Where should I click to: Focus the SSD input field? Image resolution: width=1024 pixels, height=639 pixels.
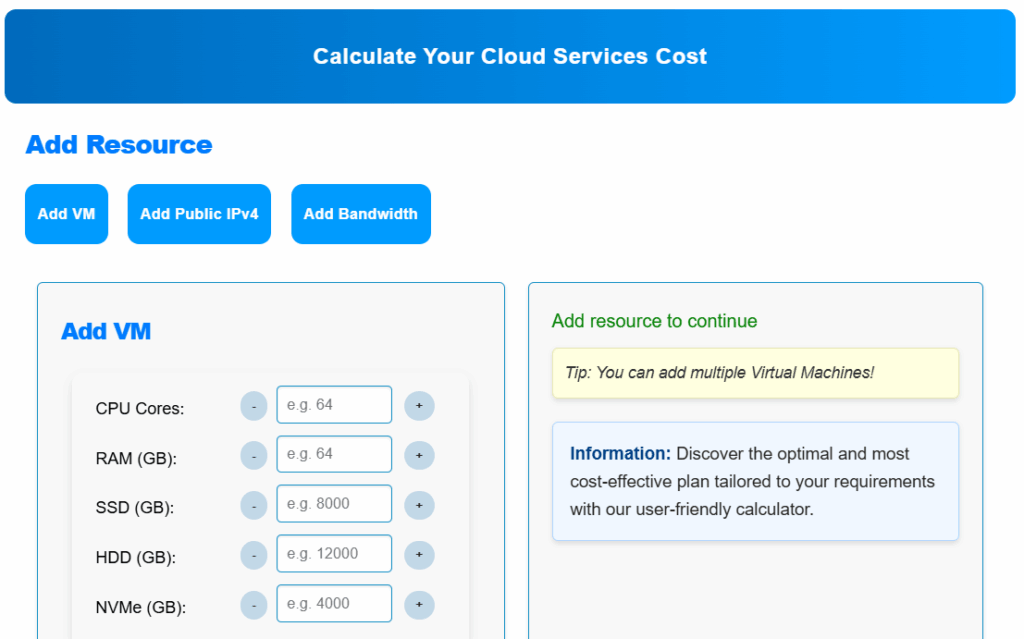click(x=334, y=503)
